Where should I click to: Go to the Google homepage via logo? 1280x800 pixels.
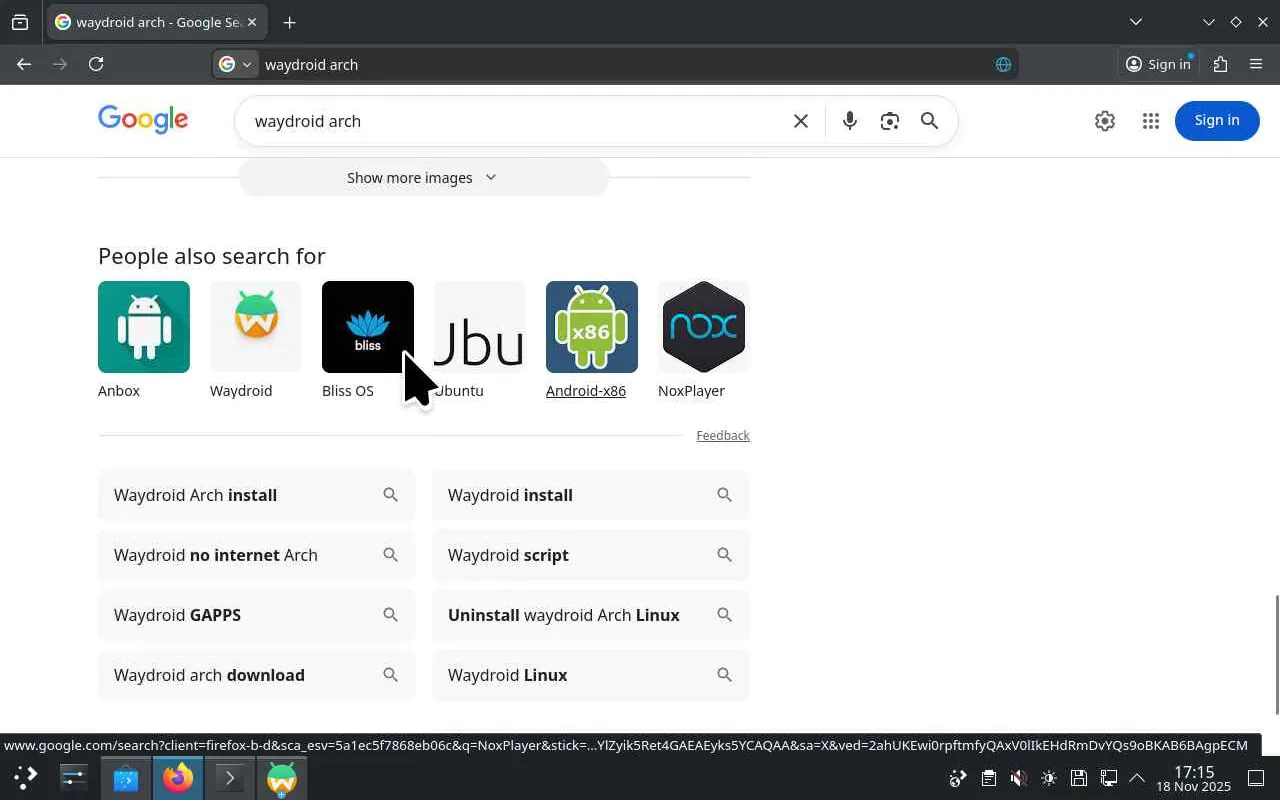coord(143,120)
